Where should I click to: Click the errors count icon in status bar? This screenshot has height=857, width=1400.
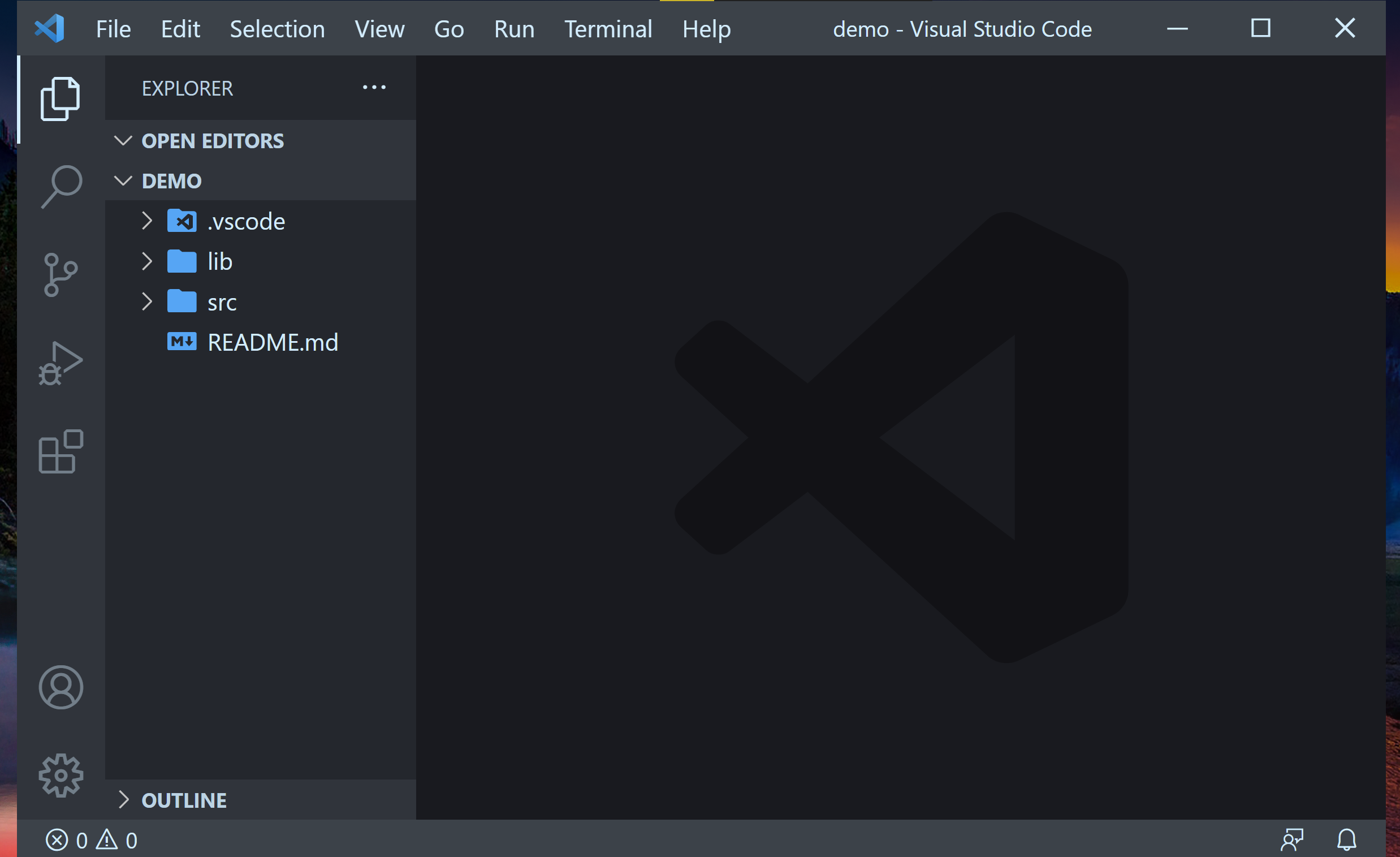(x=56, y=840)
